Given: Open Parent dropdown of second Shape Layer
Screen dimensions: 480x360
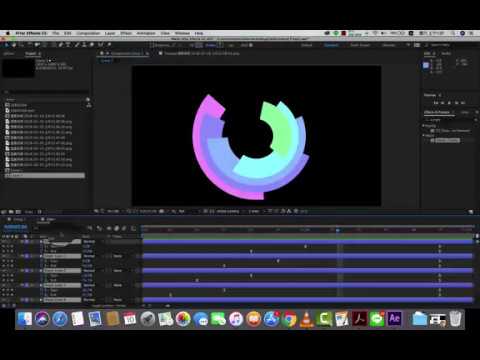Looking at the screenshot, I should [x=118, y=256].
